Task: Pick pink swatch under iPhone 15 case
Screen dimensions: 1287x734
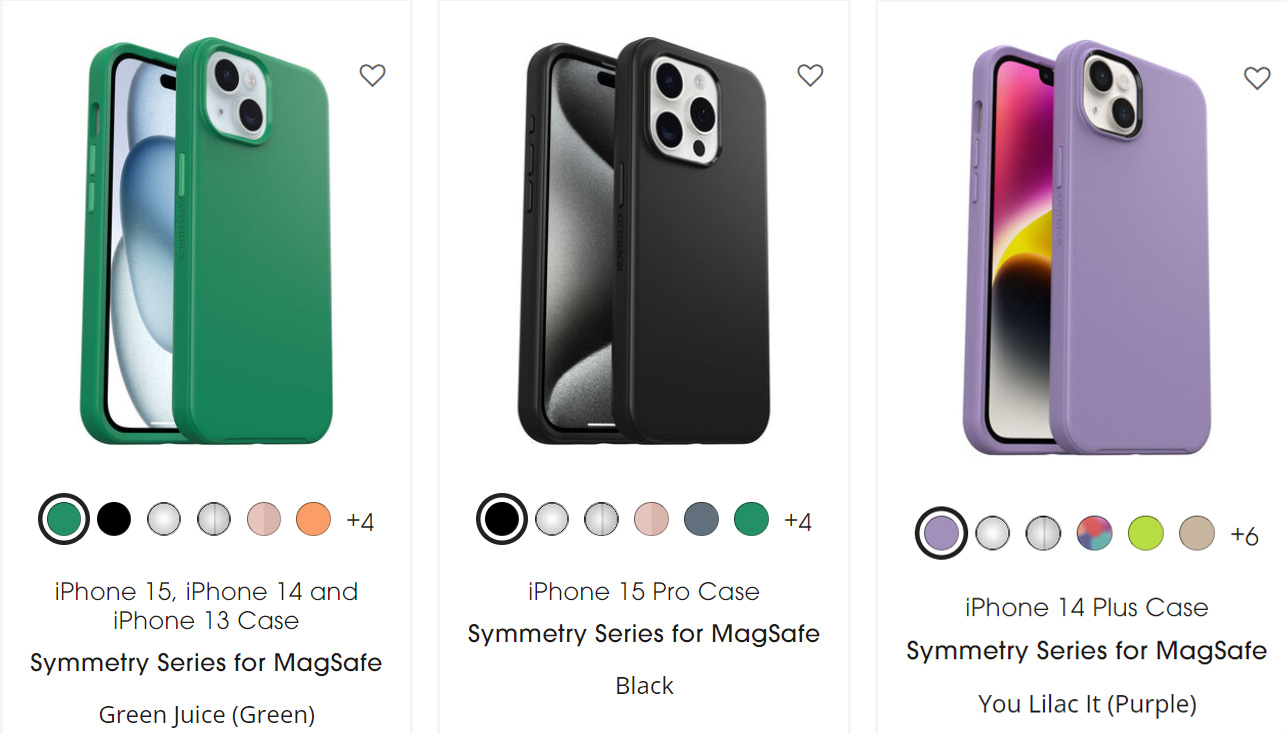Action: 264,519
